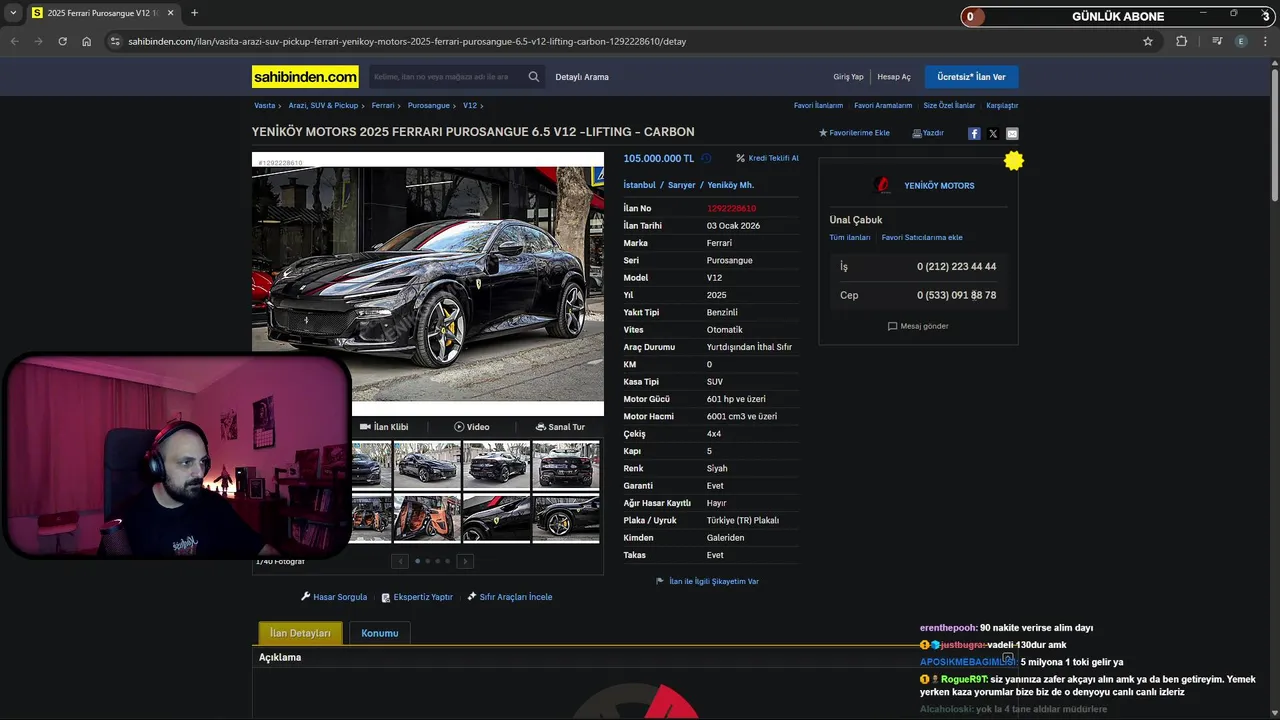The image size is (1280, 720).
Task: Click the Karşılaştır compare link
Action: (x=1002, y=105)
